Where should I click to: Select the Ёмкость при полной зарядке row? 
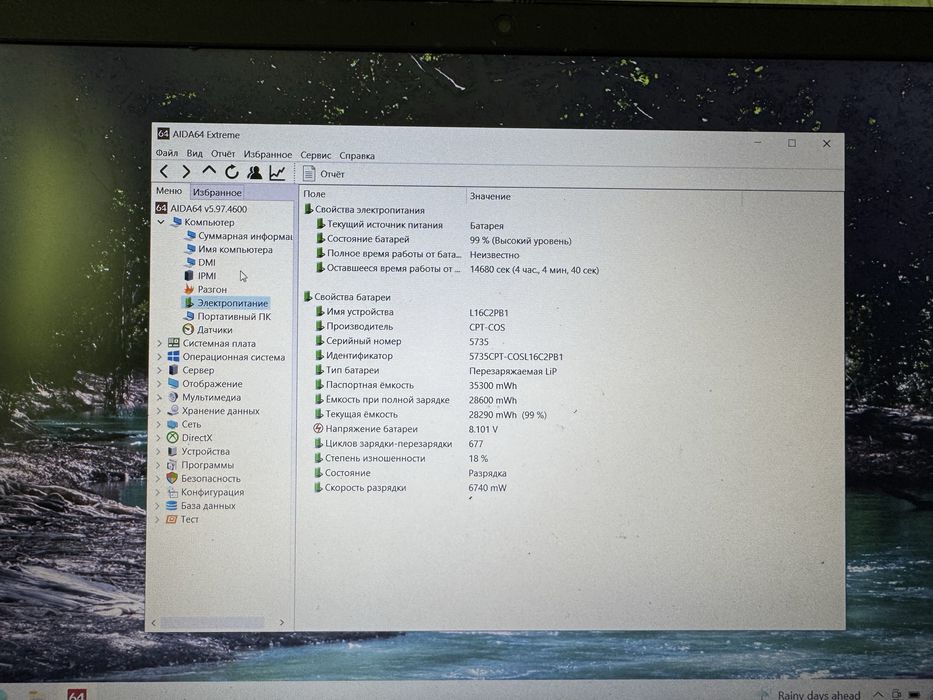[416, 400]
